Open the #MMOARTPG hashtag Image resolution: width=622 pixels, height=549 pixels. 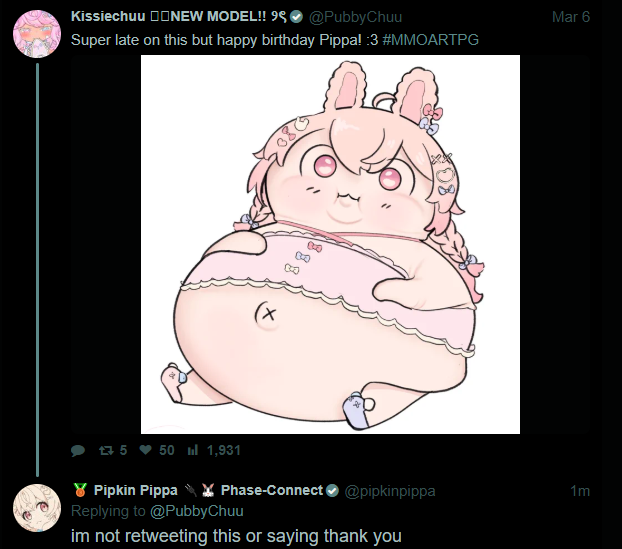pos(430,40)
